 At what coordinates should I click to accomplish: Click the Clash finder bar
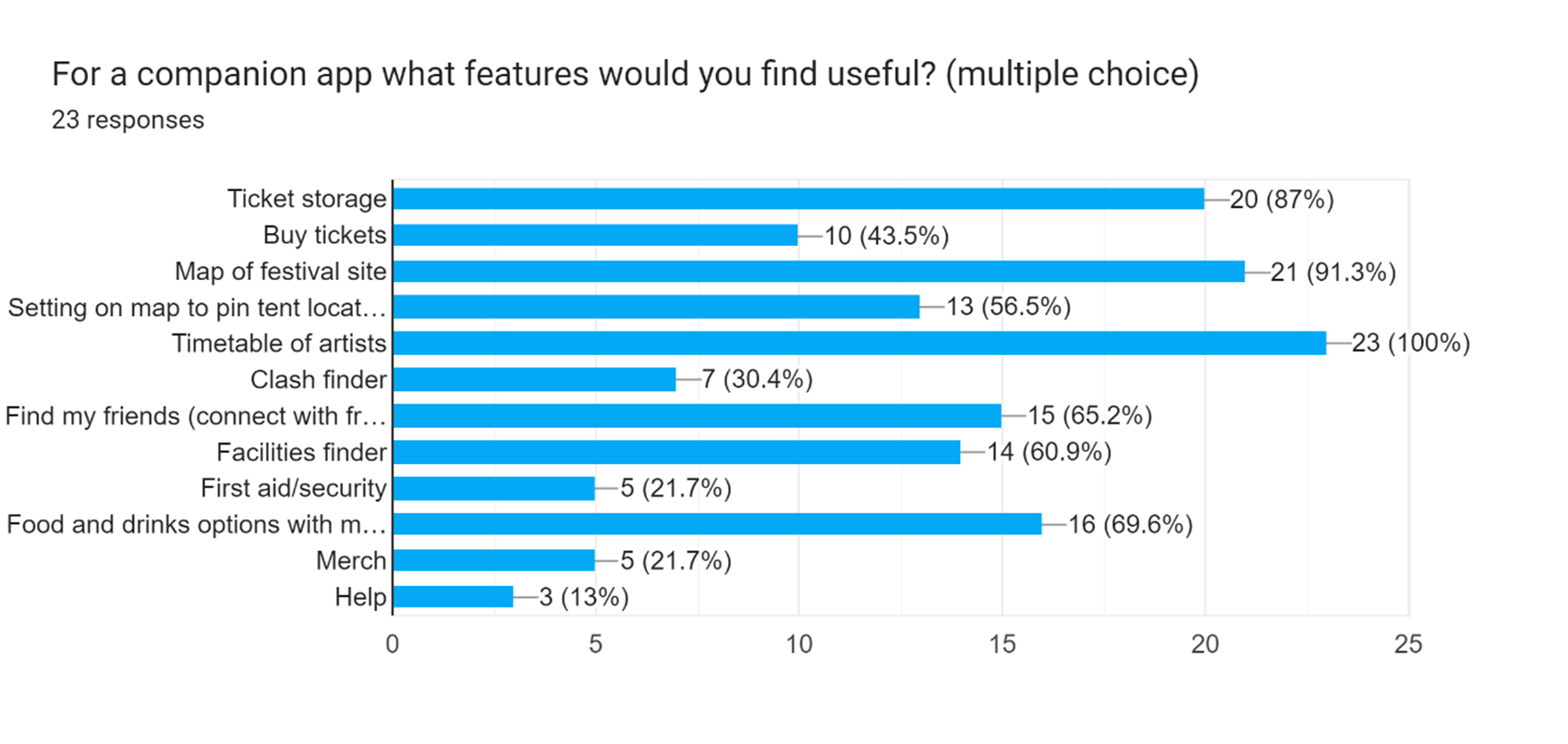(534, 379)
